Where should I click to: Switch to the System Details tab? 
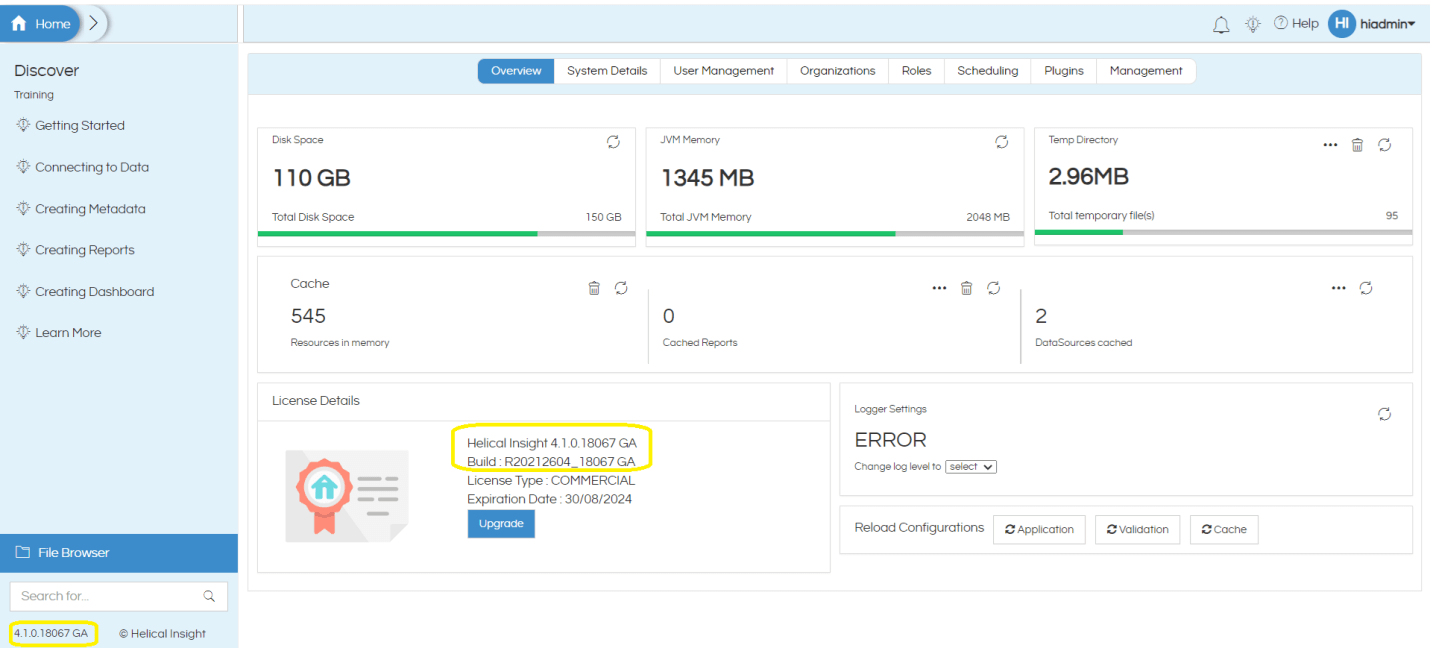(607, 71)
